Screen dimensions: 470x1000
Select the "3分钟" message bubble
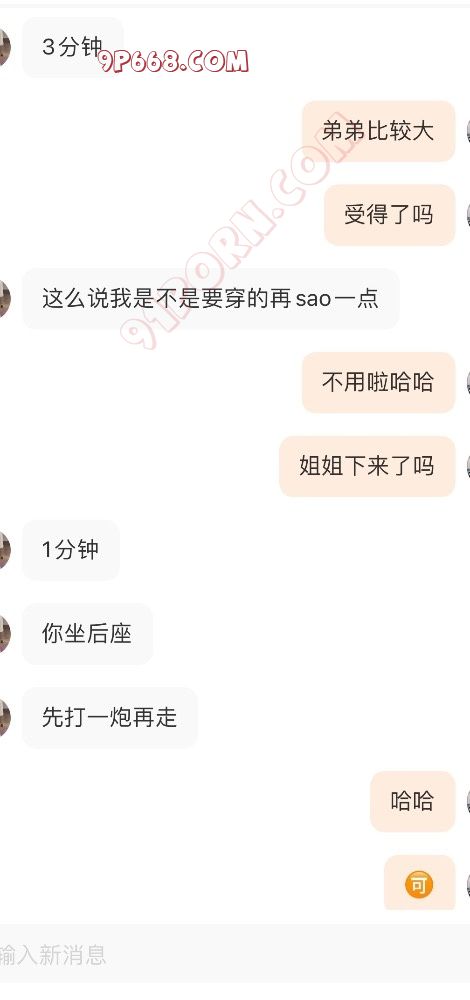73,47
